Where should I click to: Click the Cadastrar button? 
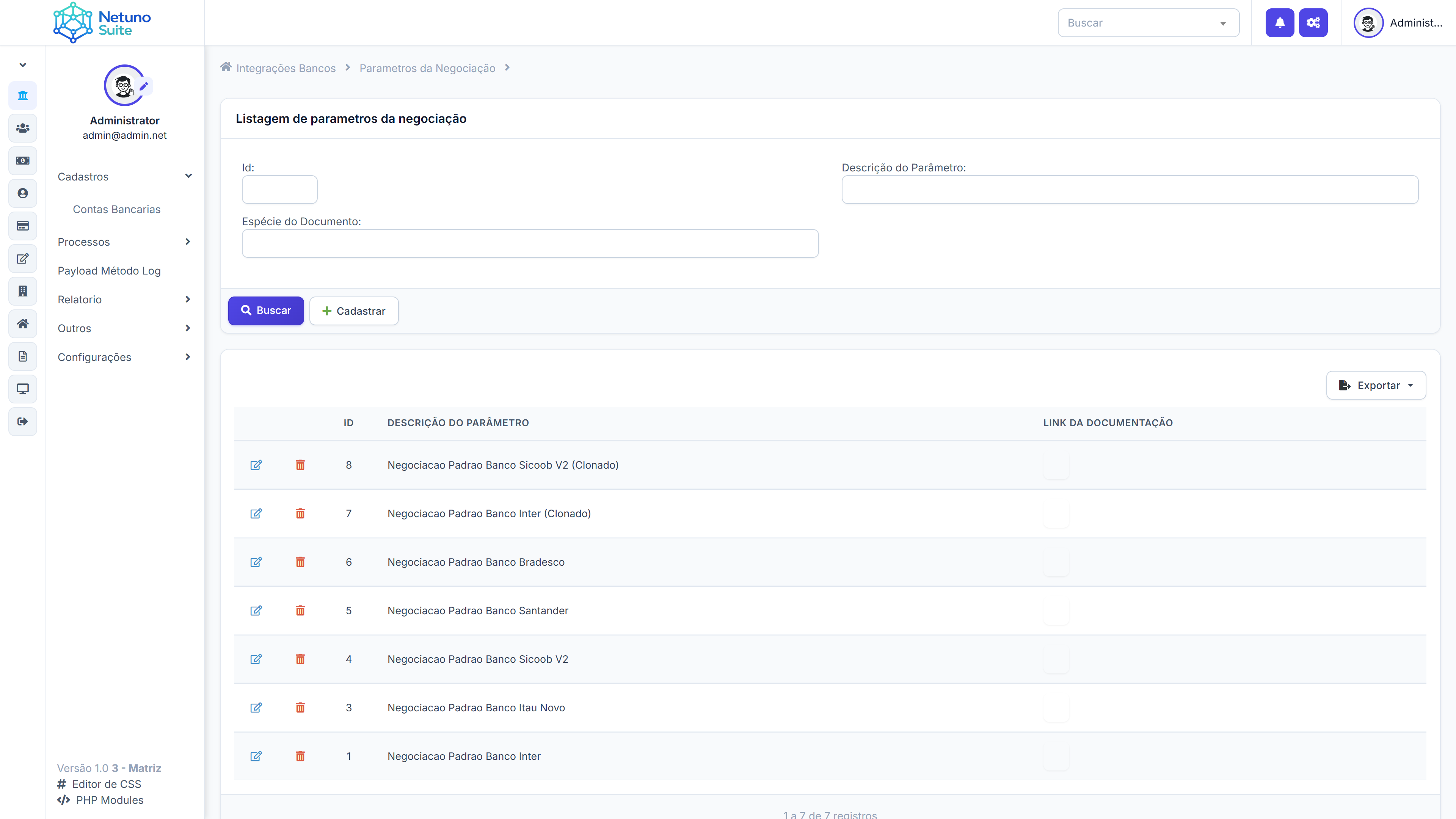tap(354, 311)
